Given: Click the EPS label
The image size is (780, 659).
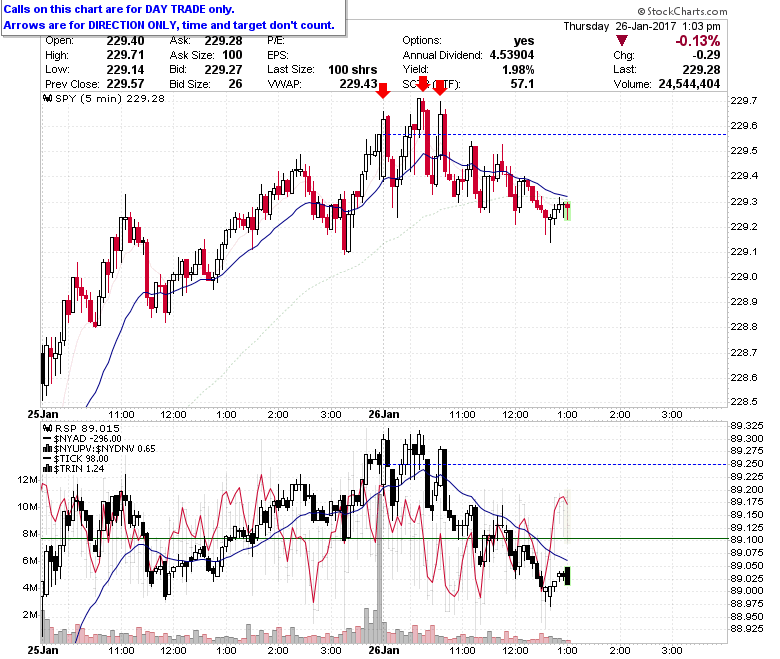Looking at the screenshot, I should click(278, 55).
